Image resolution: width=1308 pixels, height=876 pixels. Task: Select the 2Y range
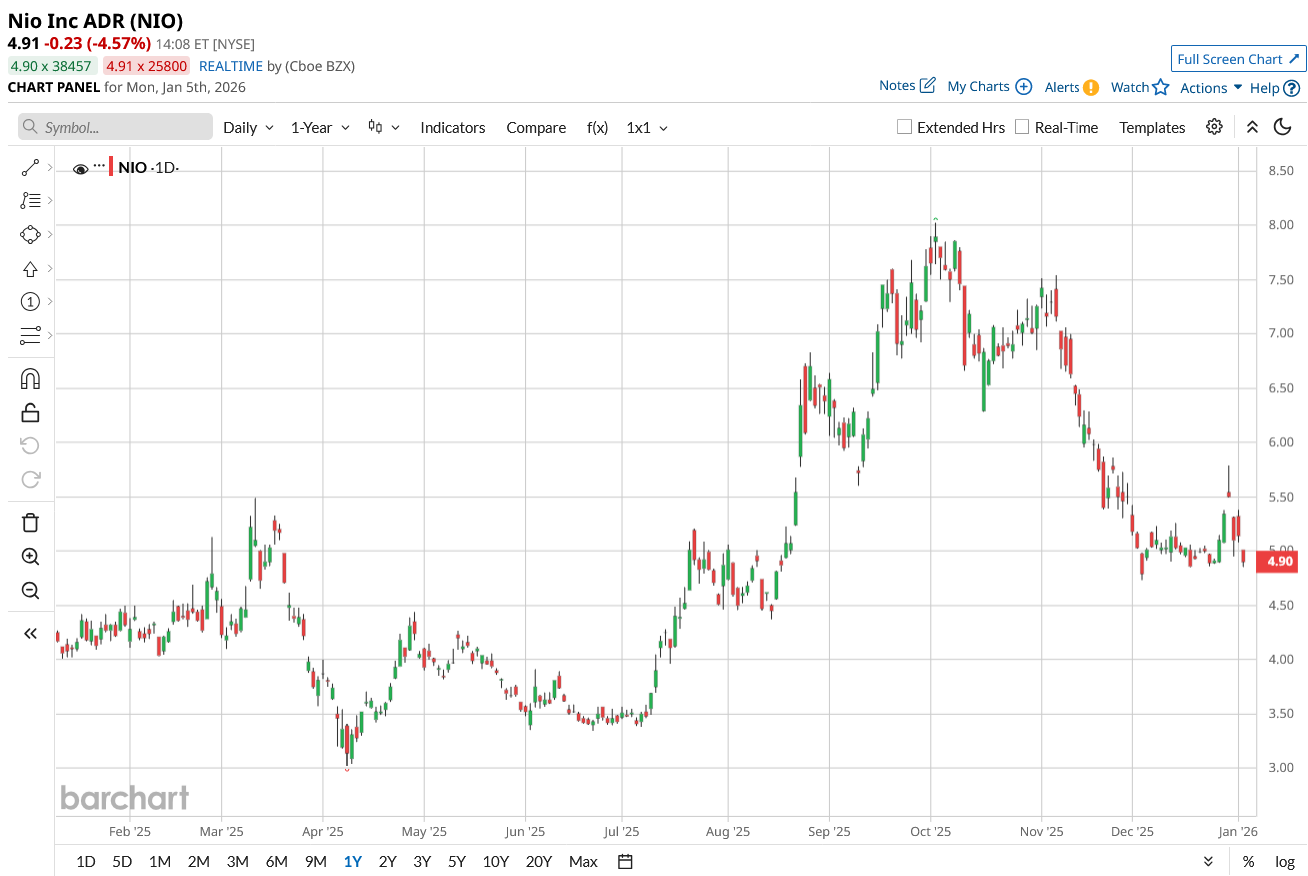(x=387, y=861)
